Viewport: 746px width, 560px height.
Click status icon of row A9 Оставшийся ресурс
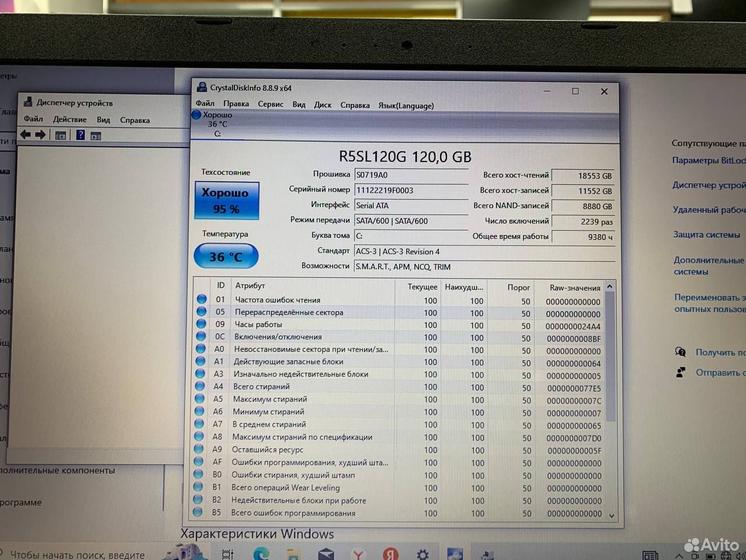[x=199, y=449]
